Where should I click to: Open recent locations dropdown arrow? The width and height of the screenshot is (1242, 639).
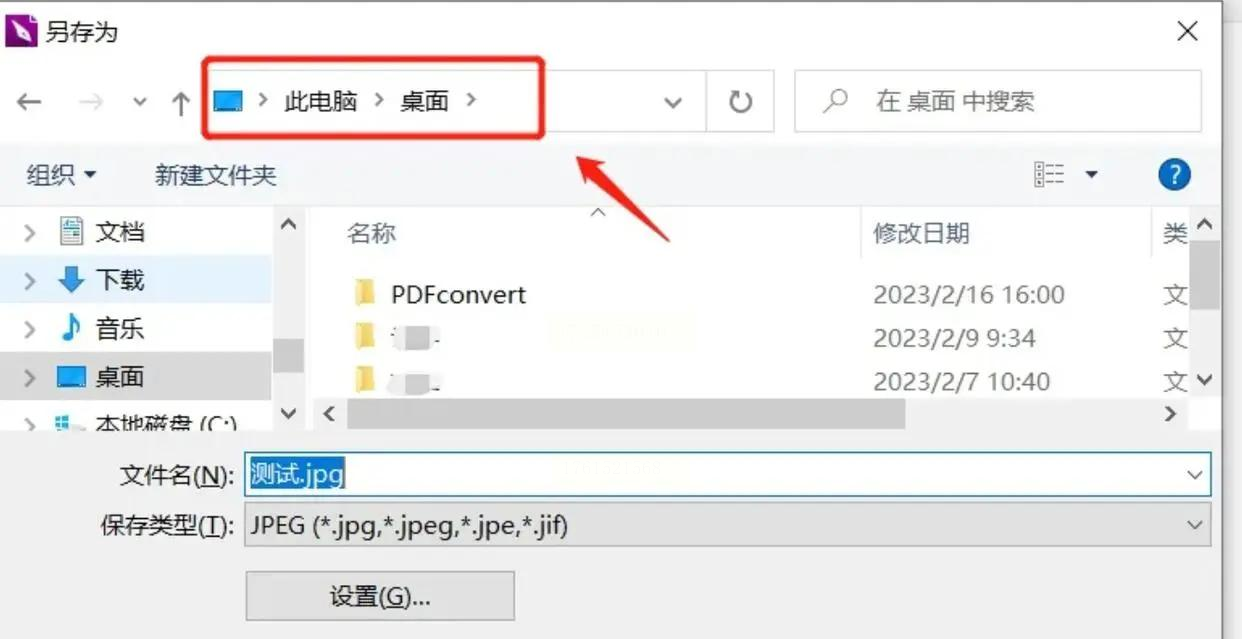click(x=140, y=101)
